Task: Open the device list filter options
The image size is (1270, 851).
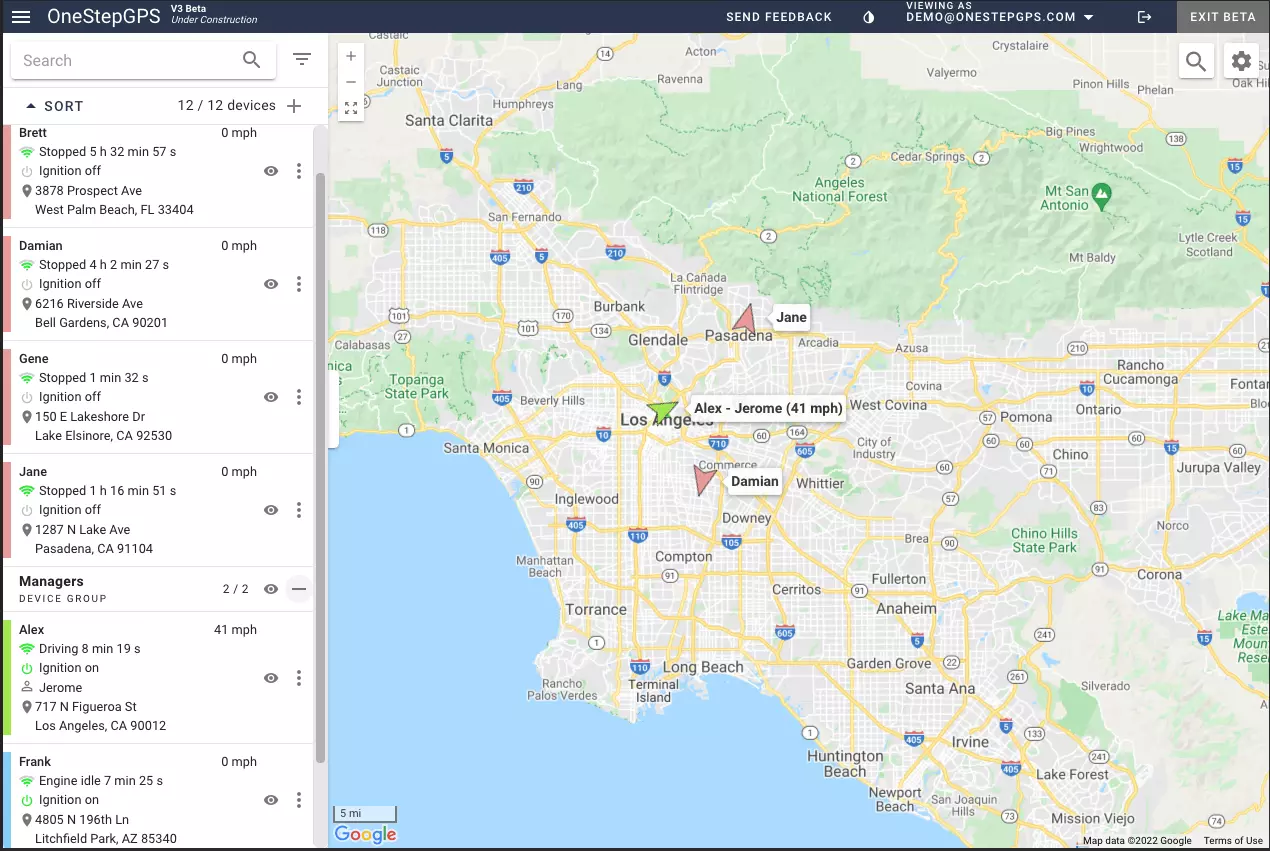Action: click(302, 59)
